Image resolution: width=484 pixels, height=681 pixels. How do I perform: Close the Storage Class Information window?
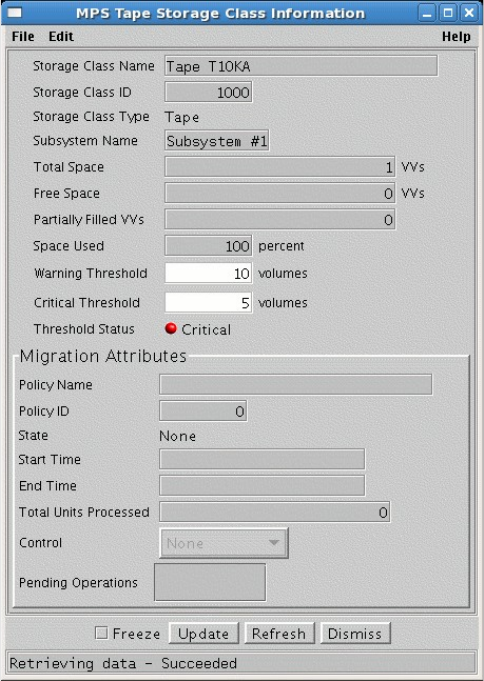coord(469,13)
